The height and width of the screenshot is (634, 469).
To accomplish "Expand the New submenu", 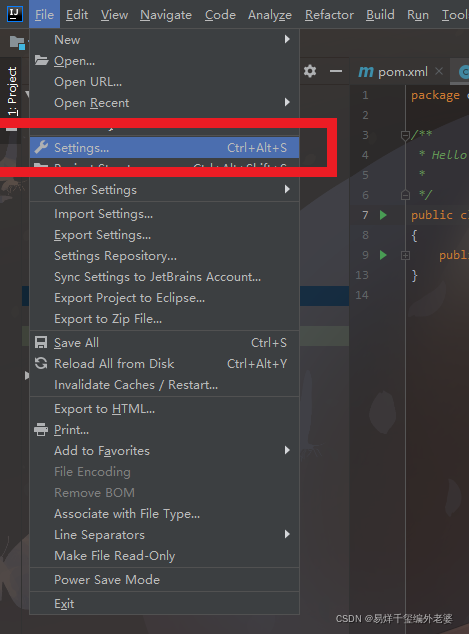I will [x=165, y=40].
